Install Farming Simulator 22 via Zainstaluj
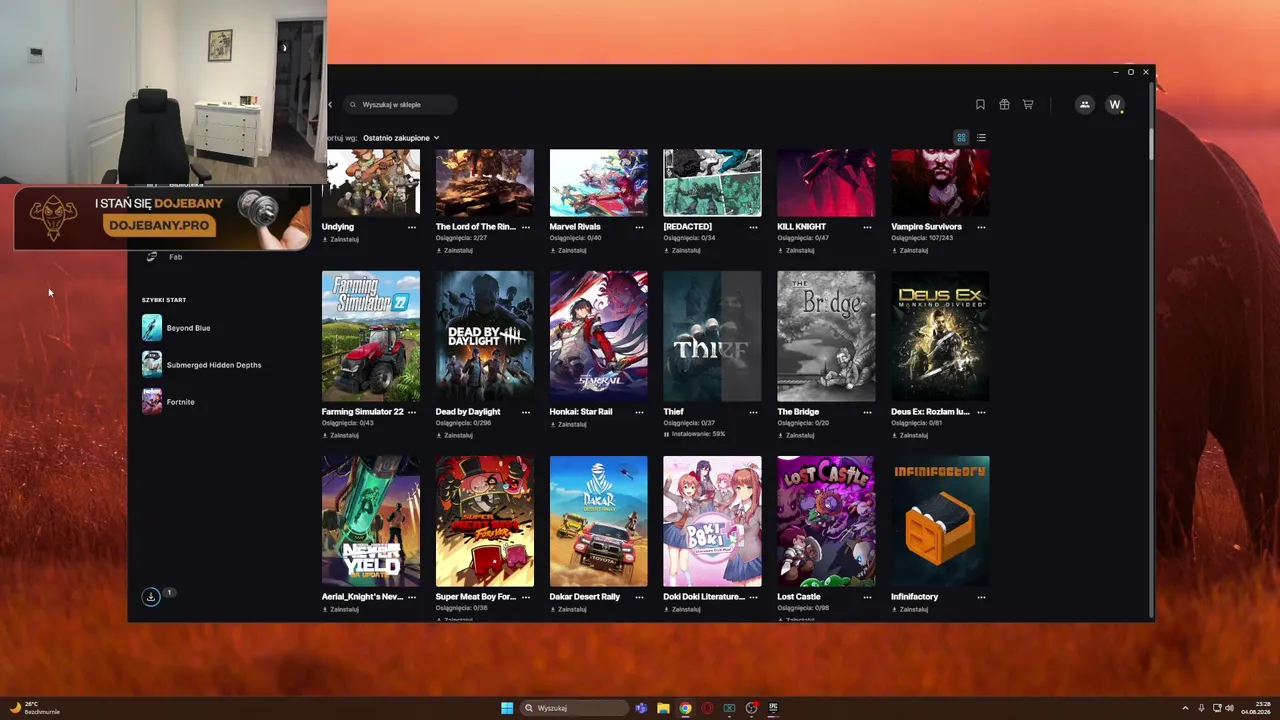Viewport: 1280px width, 720px height. pos(341,435)
